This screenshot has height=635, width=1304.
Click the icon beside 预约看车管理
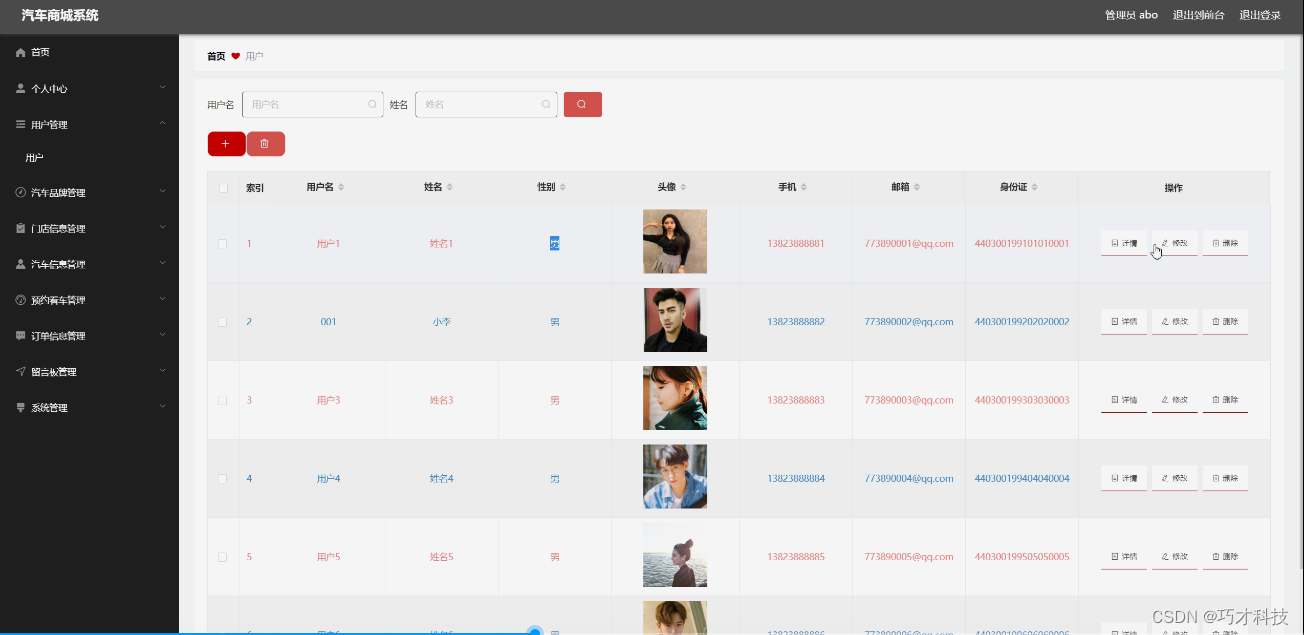coord(21,300)
